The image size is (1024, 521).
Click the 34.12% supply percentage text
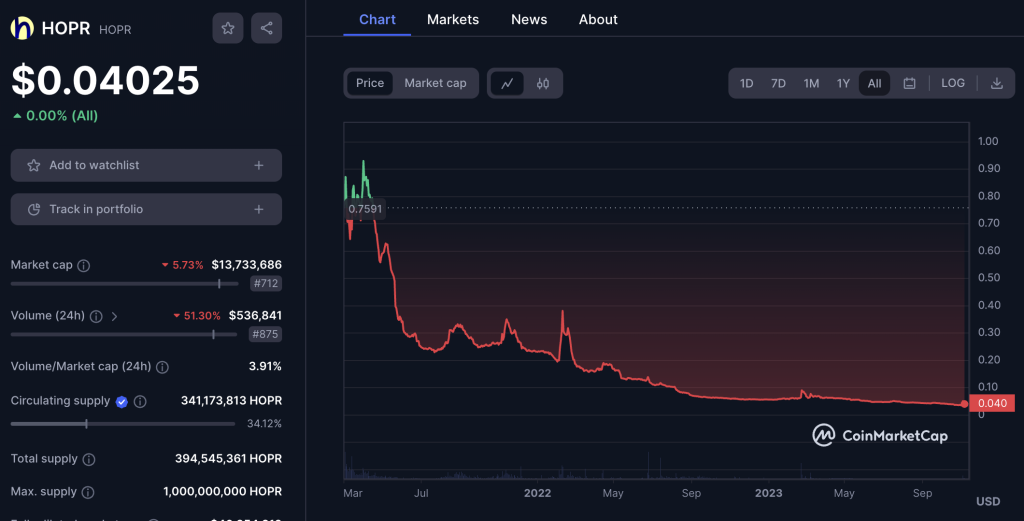[x=264, y=424]
